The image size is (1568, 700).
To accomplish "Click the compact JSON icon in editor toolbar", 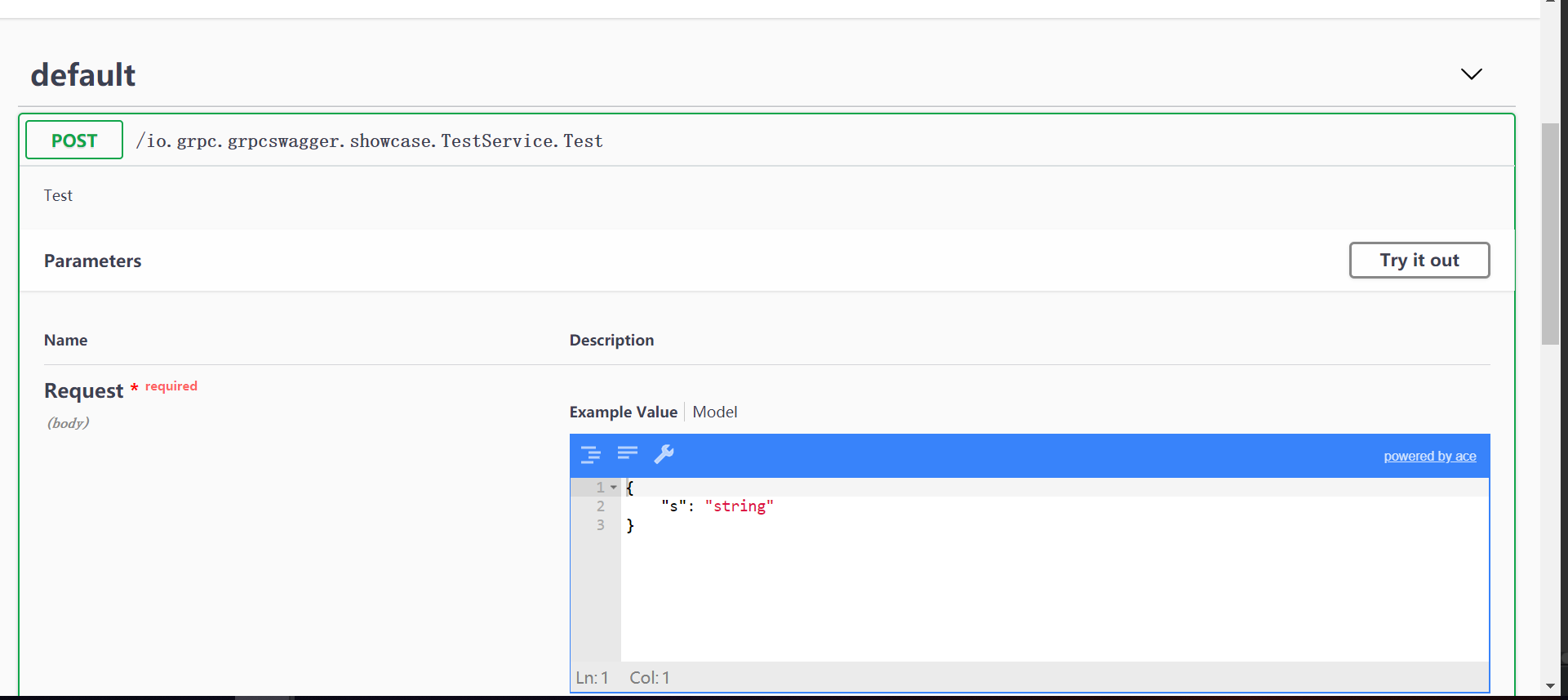I will tap(628, 453).
